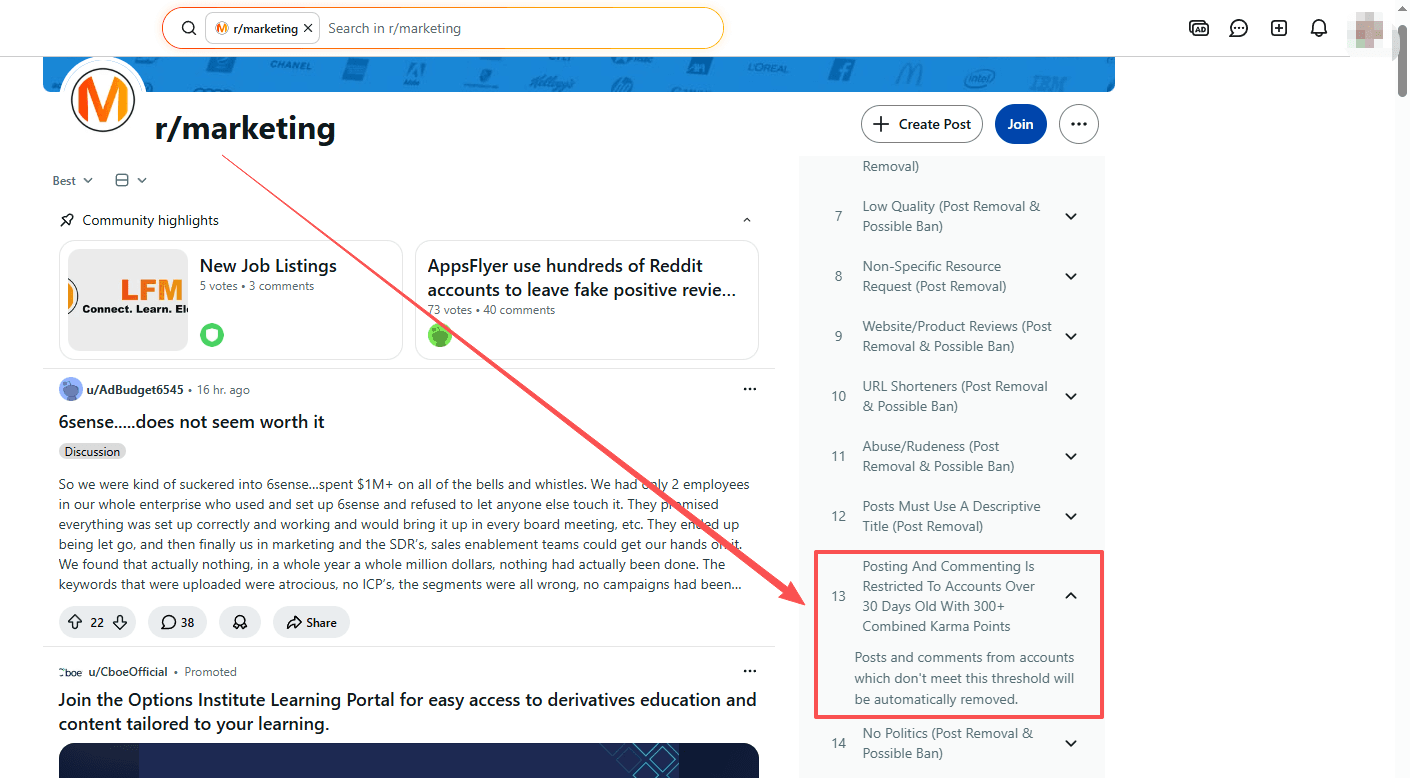Screen dimensions: 1410x778
Task: Change the feed view layout dropdown
Action: (x=131, y=180)
